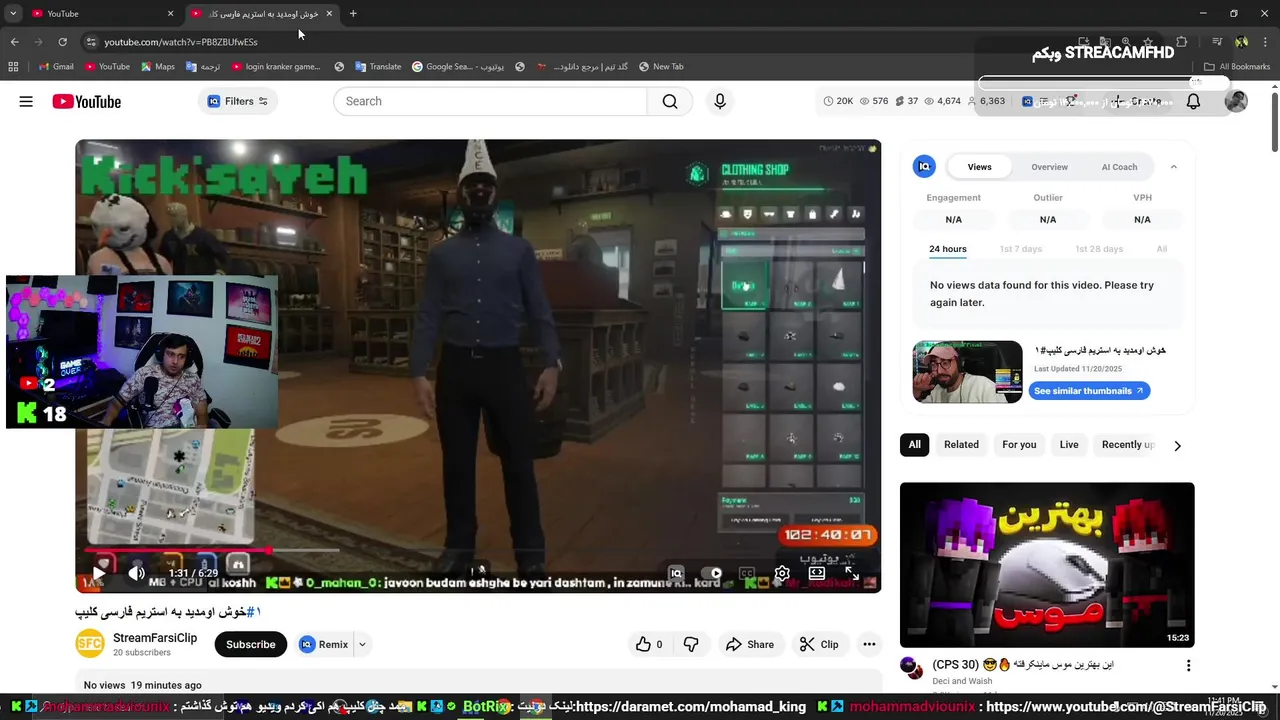Click the #1 hashtag in the video title
1280x720 pixels.
pos(253,611)
